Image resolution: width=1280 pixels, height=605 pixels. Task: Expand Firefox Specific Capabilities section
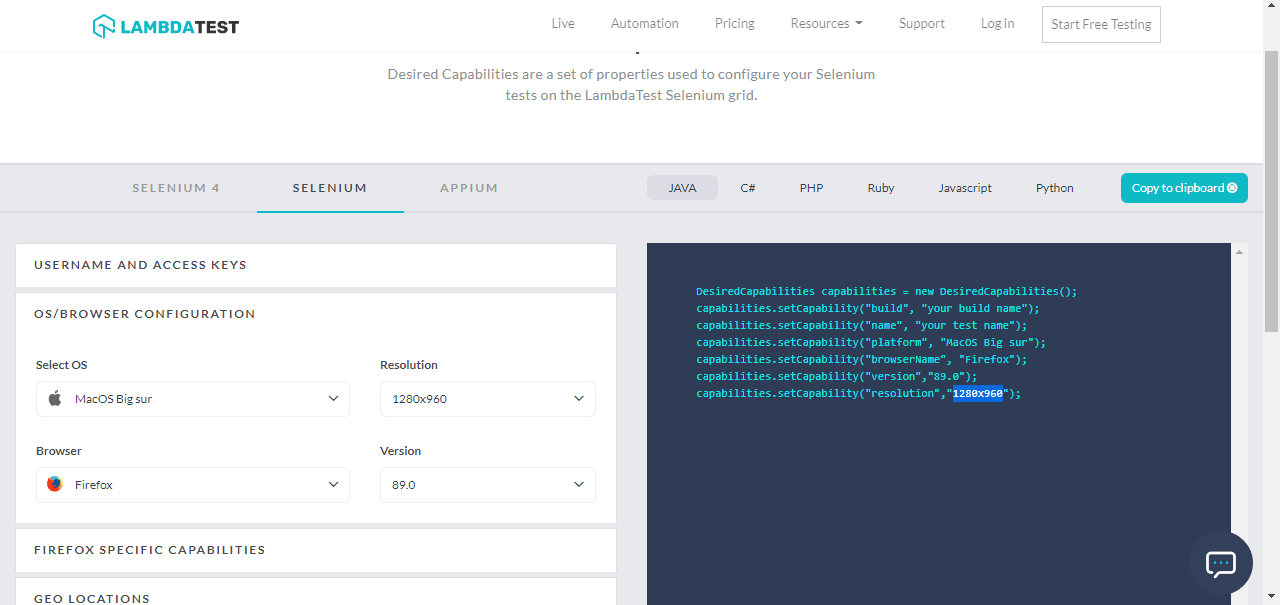[316, 550]
